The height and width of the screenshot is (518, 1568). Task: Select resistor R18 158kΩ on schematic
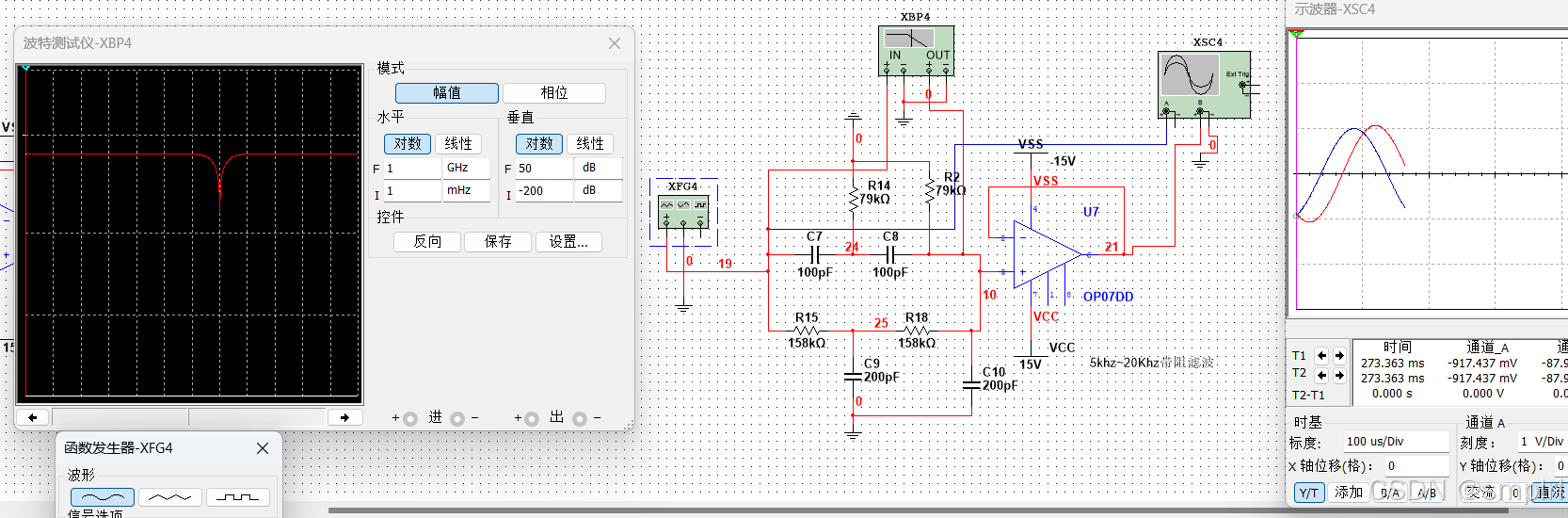(x=917, y=331)
